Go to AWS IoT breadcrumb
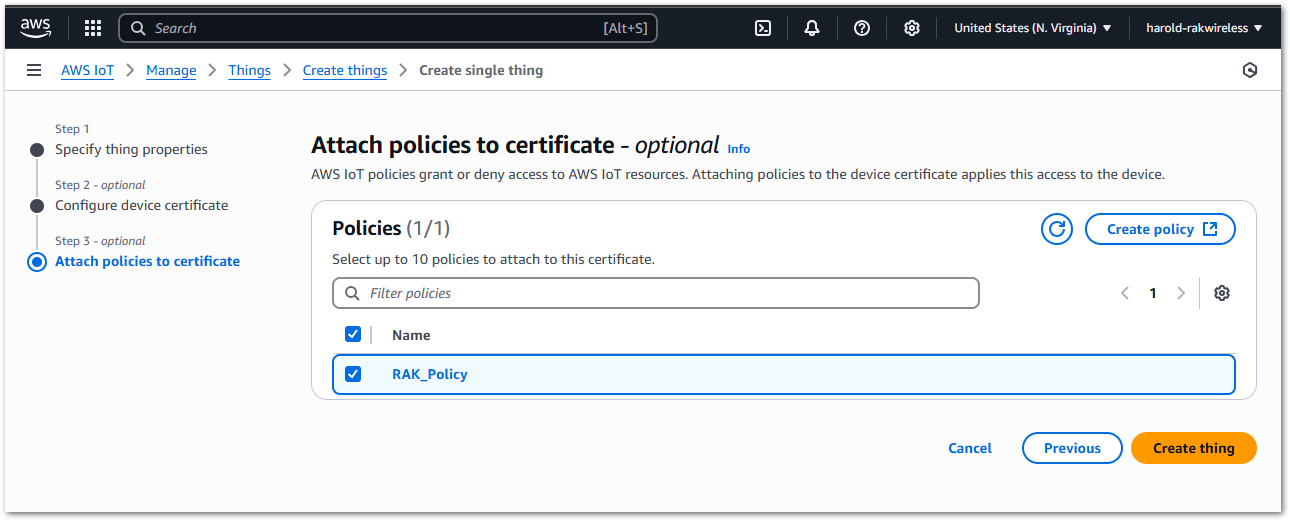The height and width of the screenshot is (521, 1290). pos(87,70)
